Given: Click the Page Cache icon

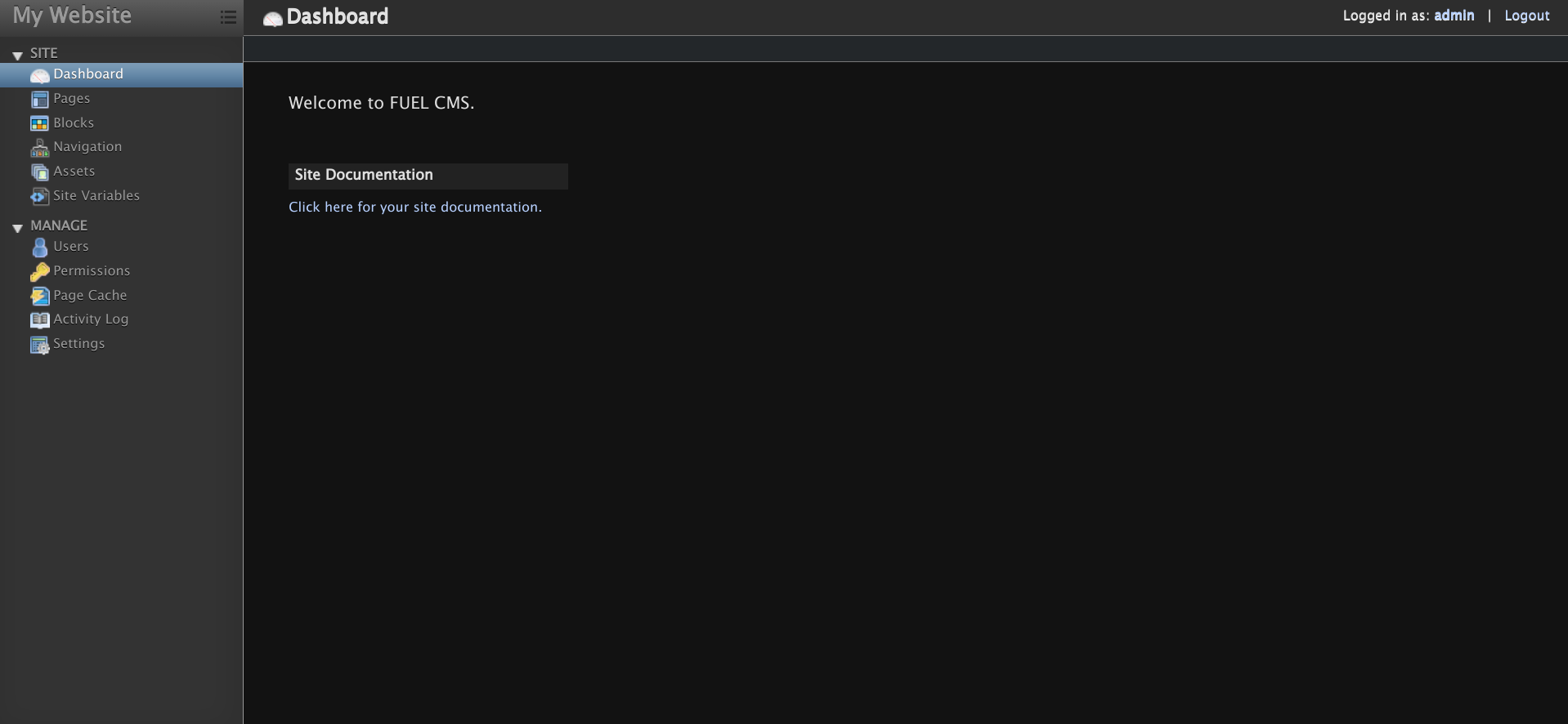Looking at the screenshot, I should point(39,296).
